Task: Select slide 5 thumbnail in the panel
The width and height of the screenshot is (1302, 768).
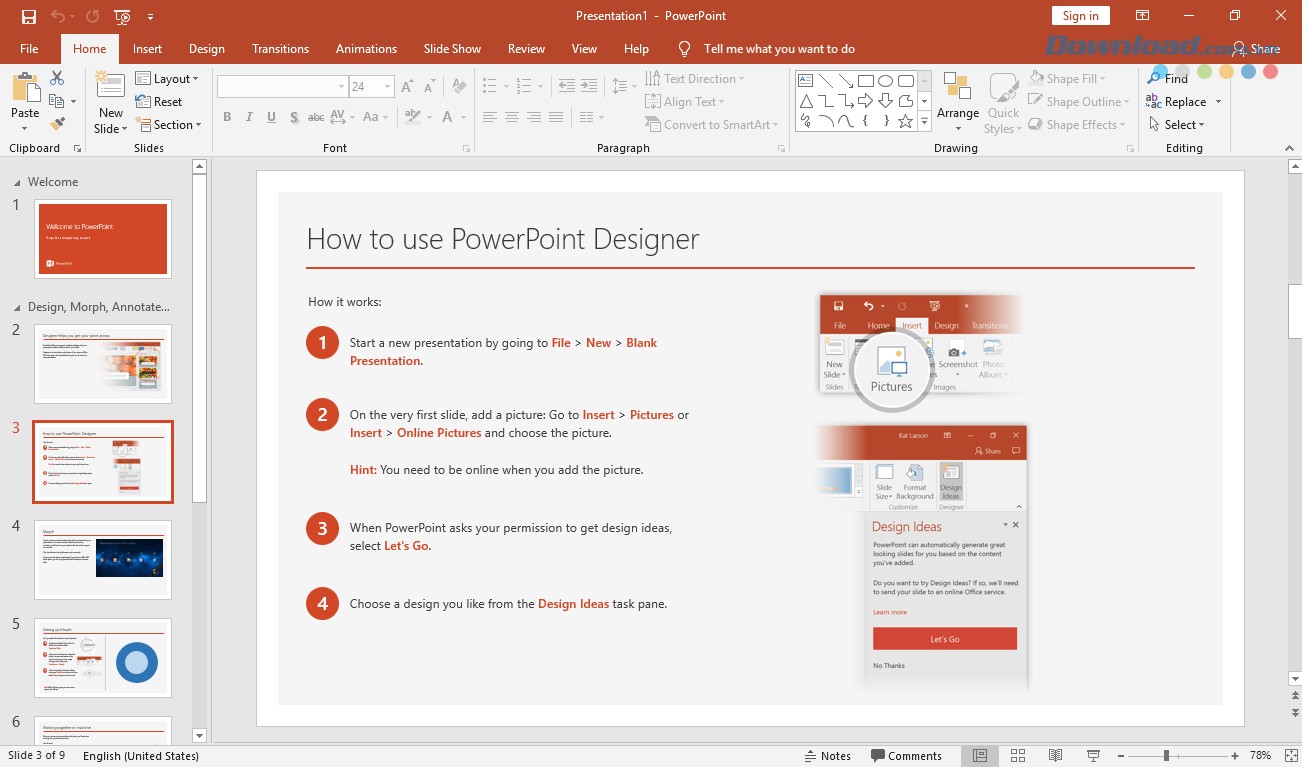Action: pos(103,658)
